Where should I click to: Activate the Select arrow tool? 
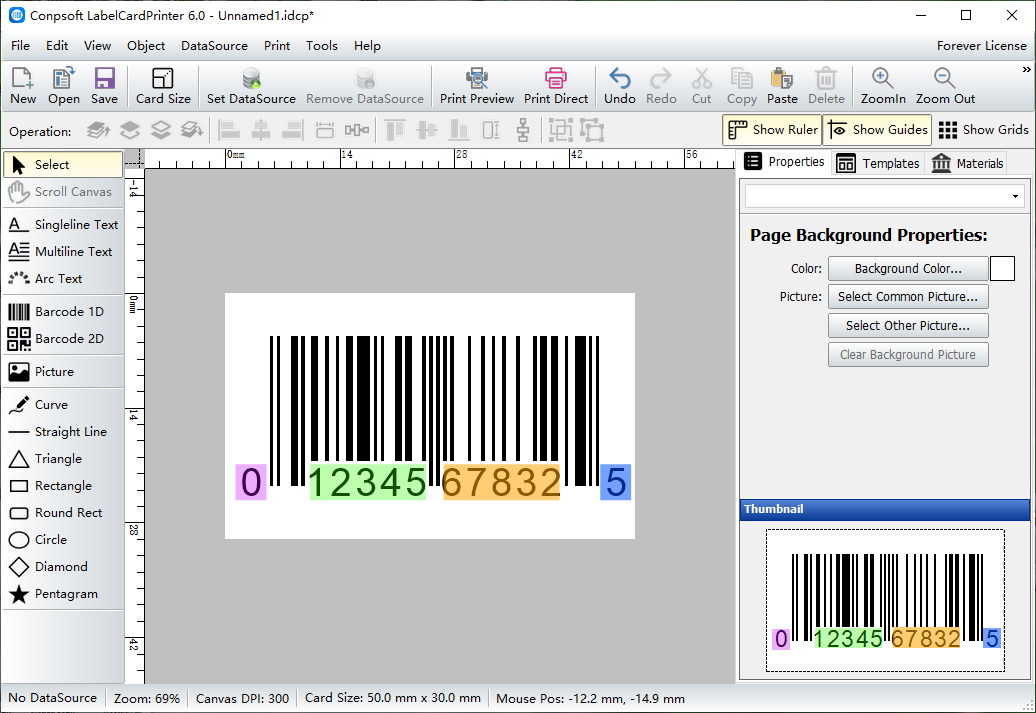click(x=63, y=165)
